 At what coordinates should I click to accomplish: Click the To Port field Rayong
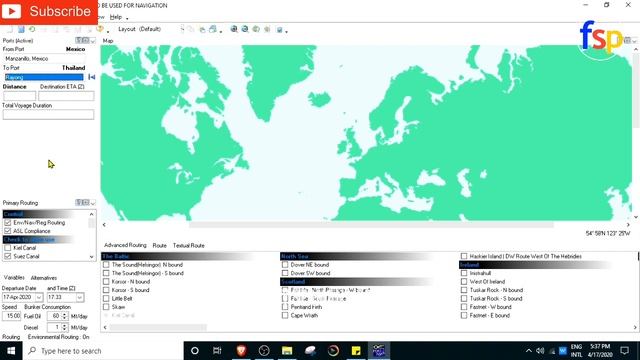pyautogui.click(x=44, y=77)
